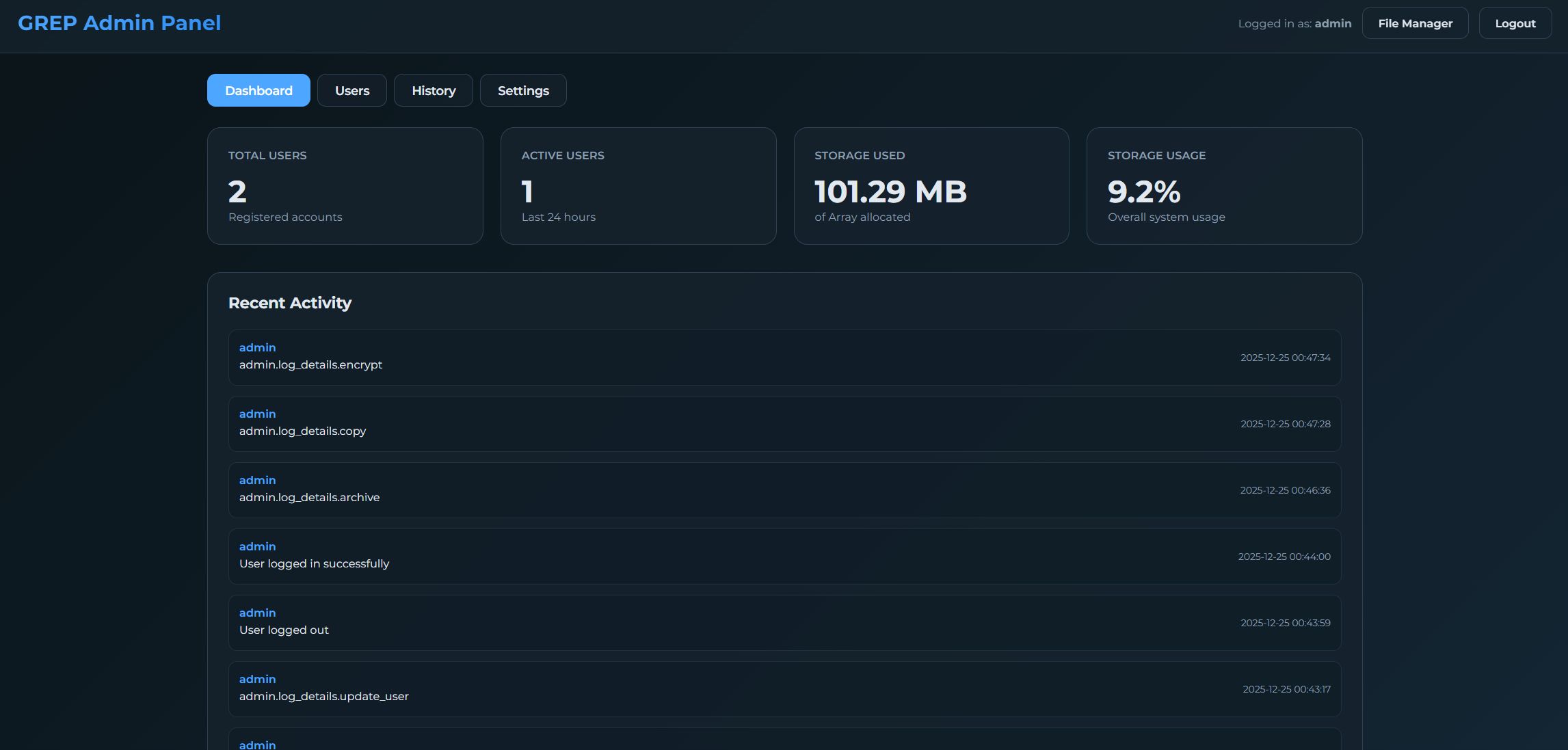Image resolution: width=1568 pixels, height=750 pixels.
Task: Select the Total Users stat card
Action: click(345, 186)
